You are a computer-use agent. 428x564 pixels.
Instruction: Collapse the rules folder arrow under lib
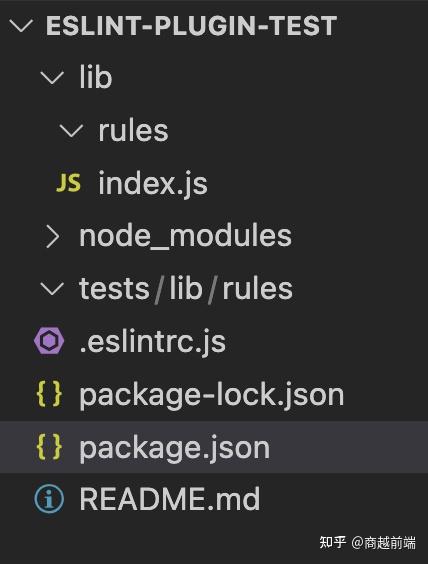tap(71, 131)
